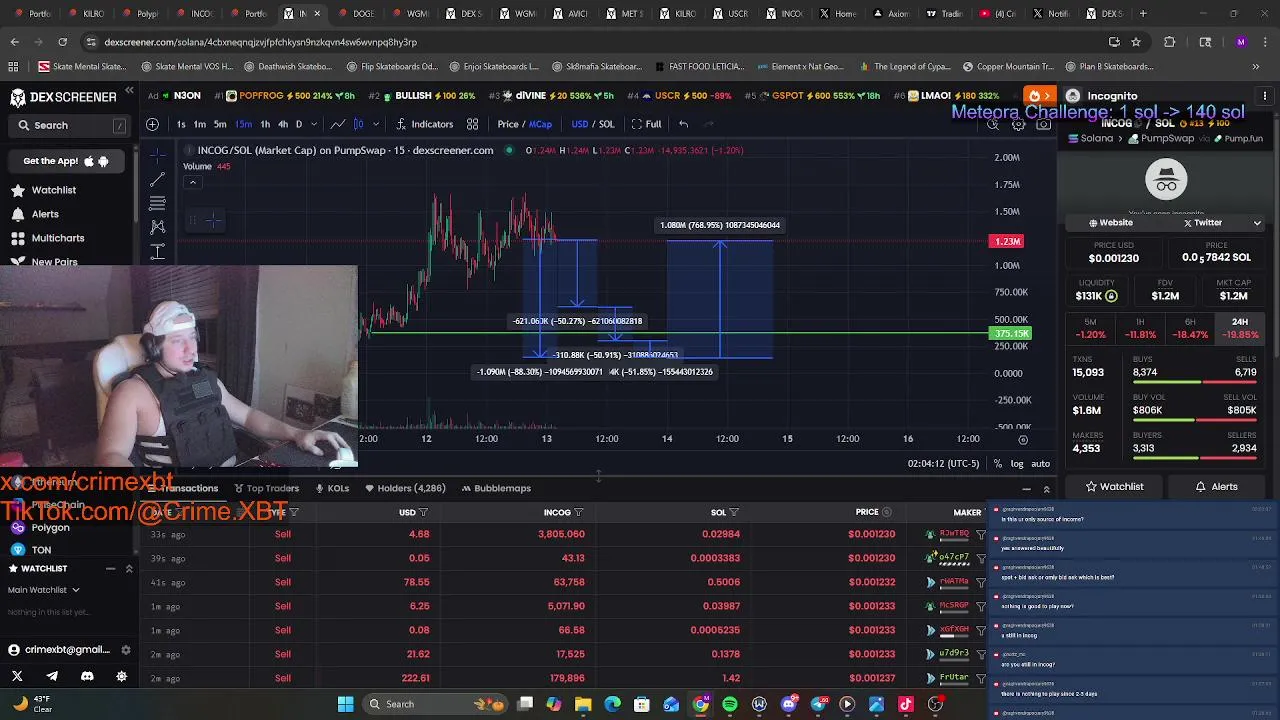This screenshot has width=1280, height=720.
Task: Expand the timeframe dropdown arrow
Action: click(x=315, y=124)
